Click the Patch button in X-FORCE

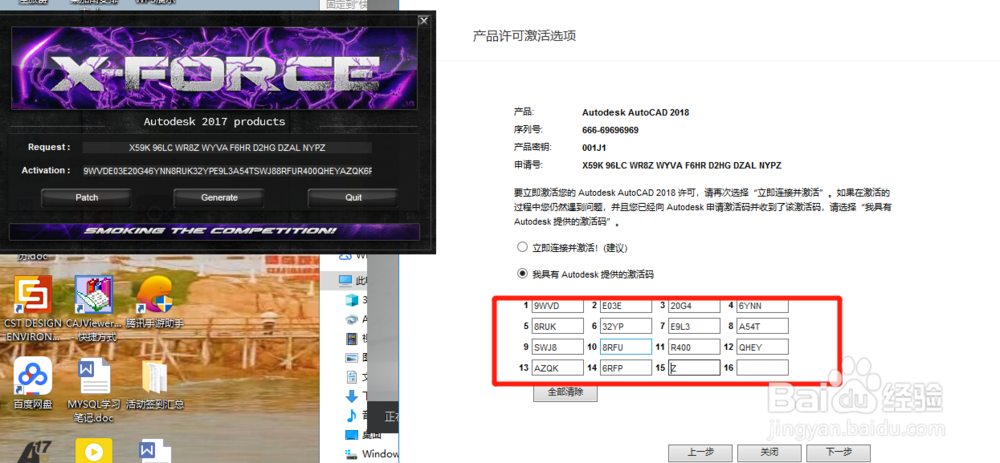click(87, 198)
